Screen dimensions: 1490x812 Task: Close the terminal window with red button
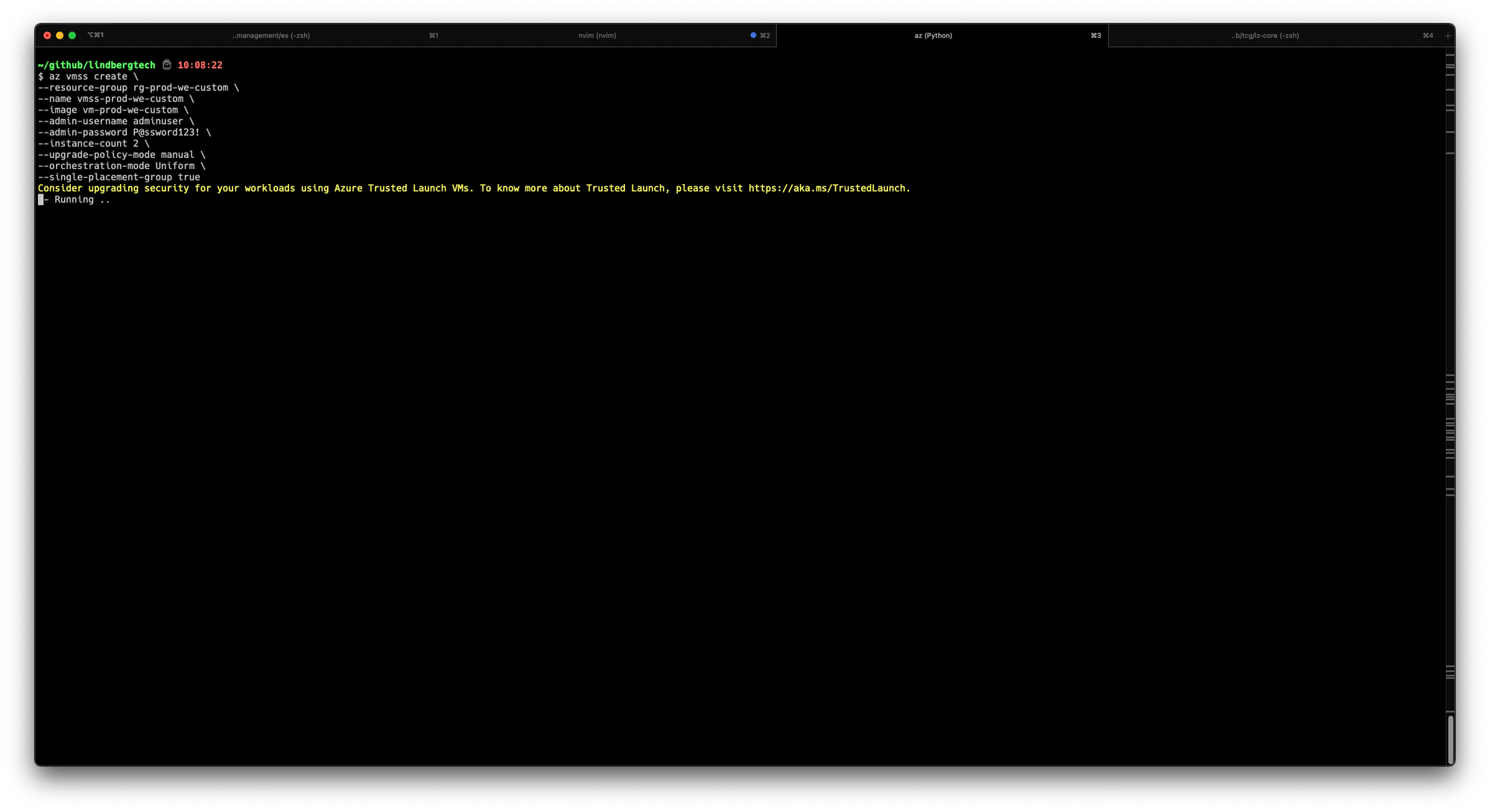click(47, 35)
